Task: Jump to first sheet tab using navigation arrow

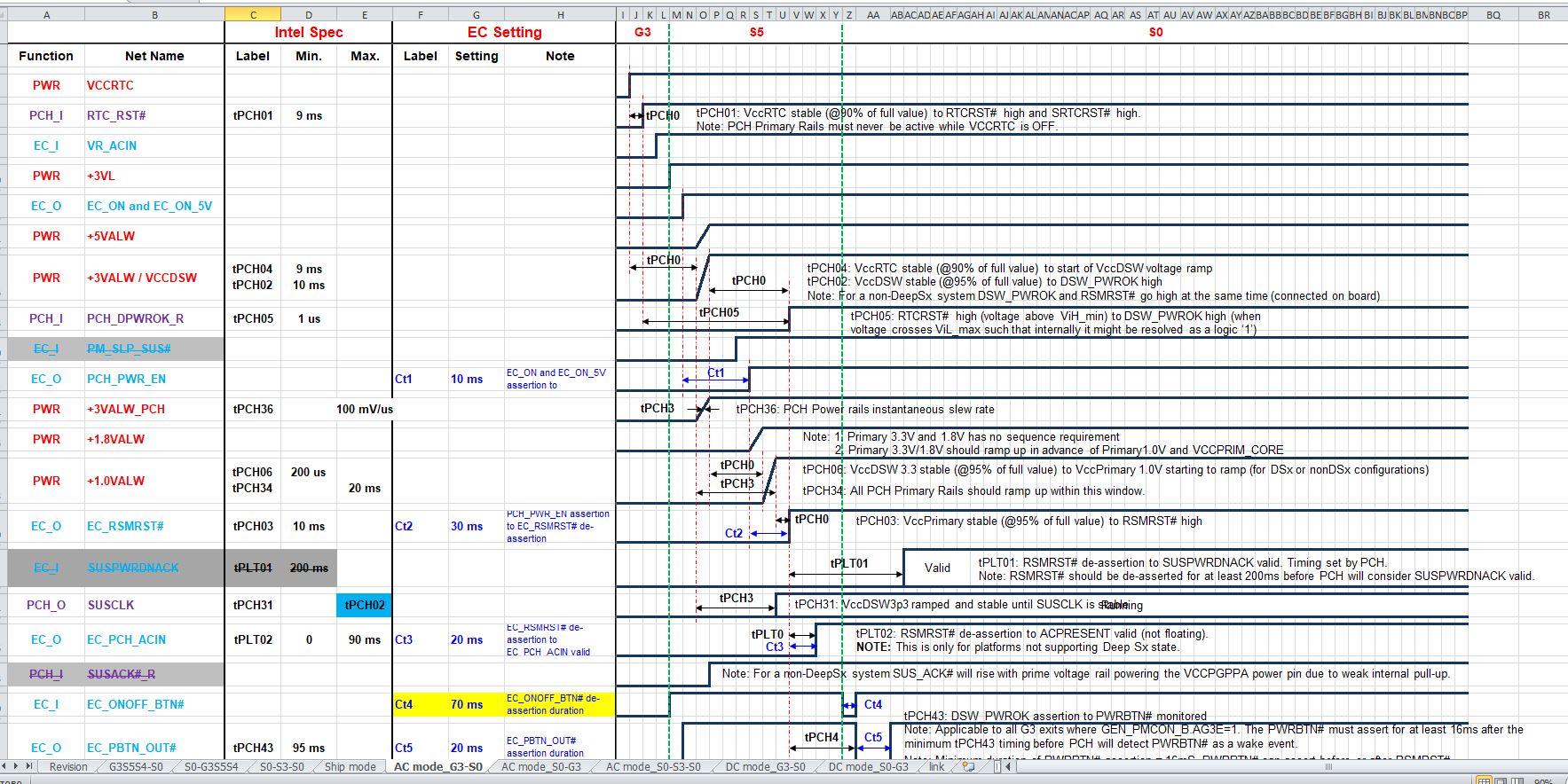Action: 4,766
